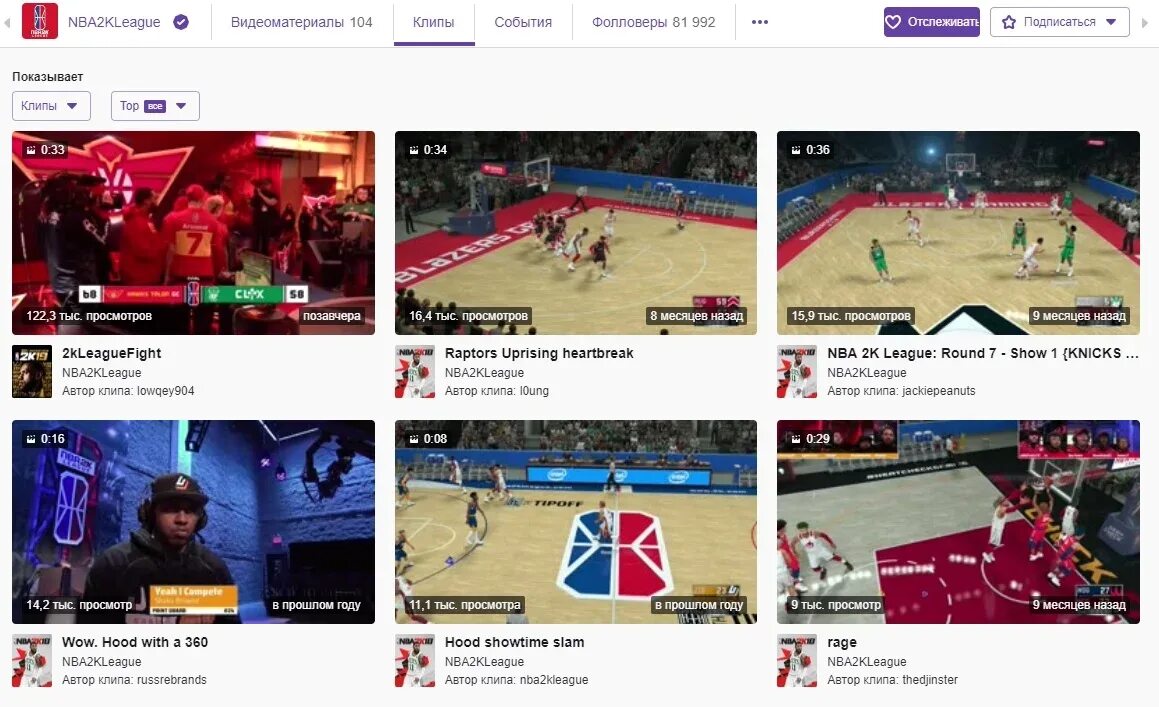Image resolution: width=1159 pixels, height=707 pixels.
Task: Play the Hood showtime slam thumbnail
Action: 576,521
